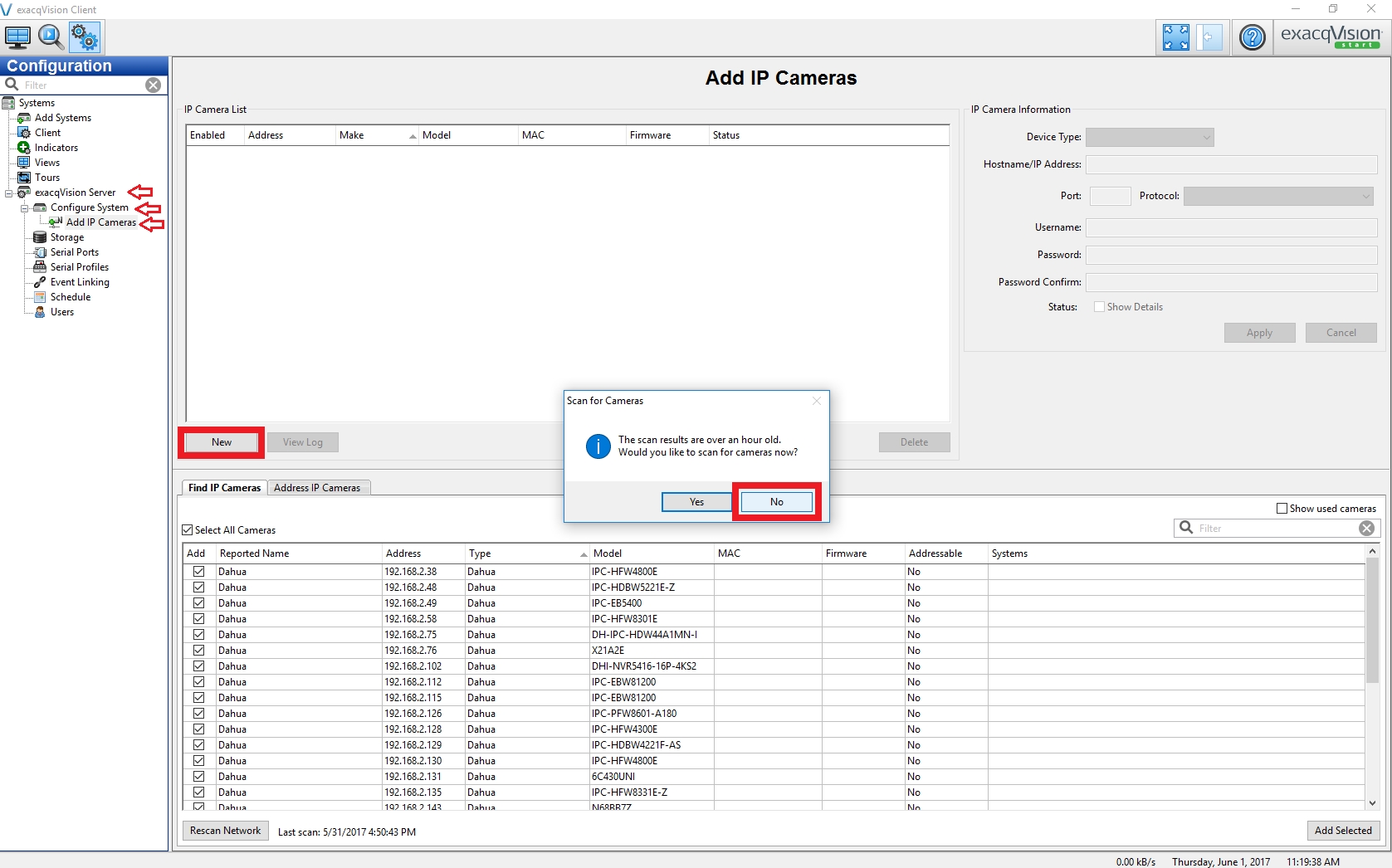Click the full screen arrows icon
The width and height of the screenshot is (1392, 868).
pos(1175,37)
